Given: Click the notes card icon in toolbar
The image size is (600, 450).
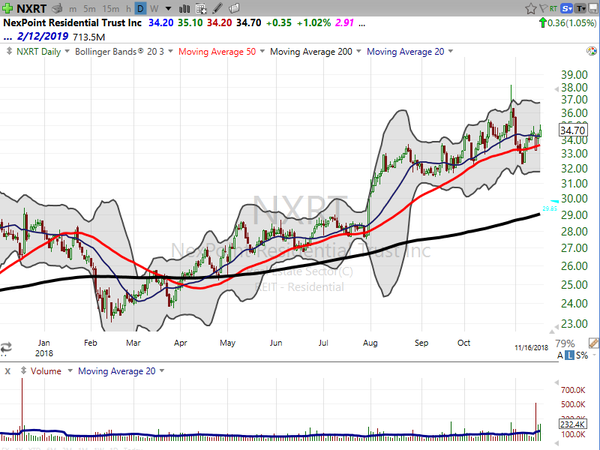Looking at the screenshot, I should pyautogui.click(x=234, y=8).
